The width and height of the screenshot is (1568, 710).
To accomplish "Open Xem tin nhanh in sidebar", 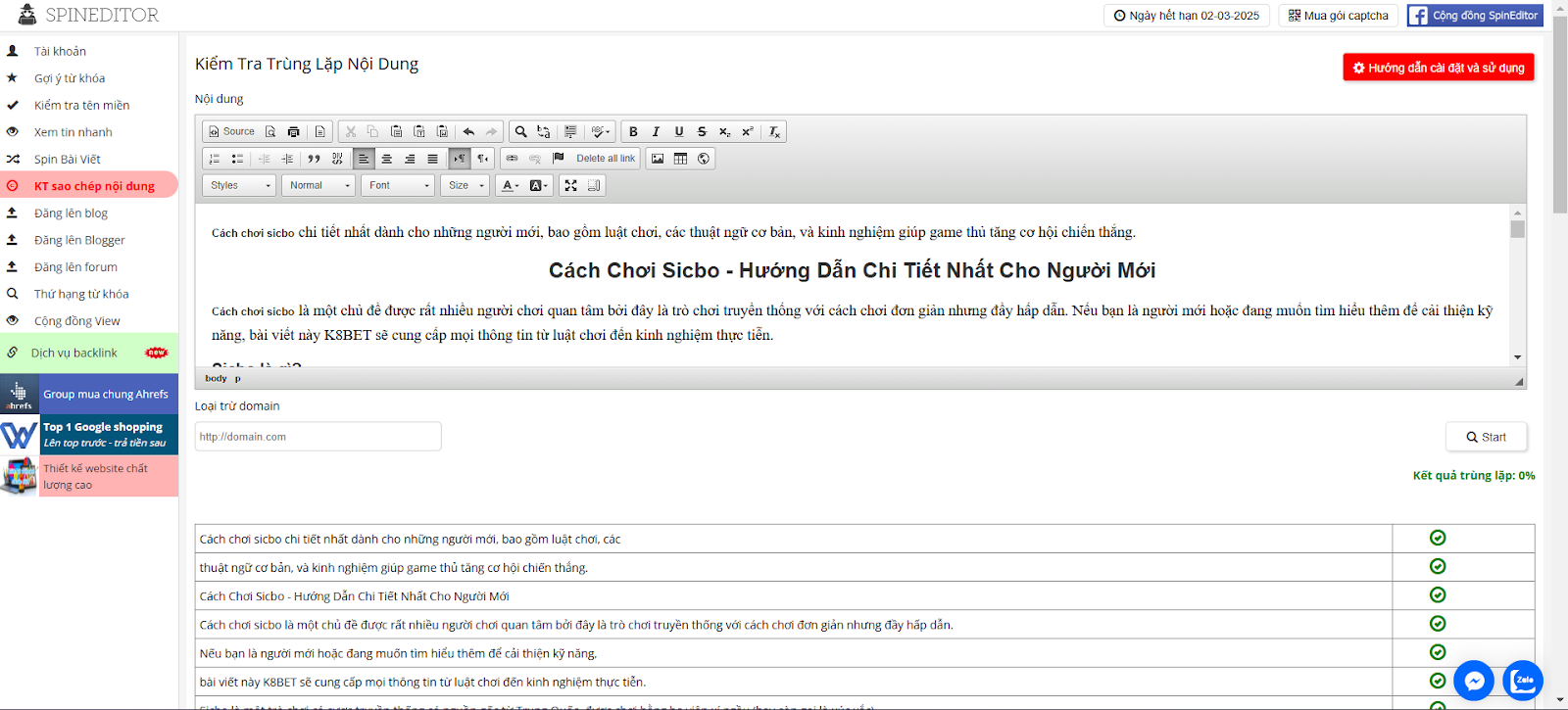I will [x=73, y=132].
